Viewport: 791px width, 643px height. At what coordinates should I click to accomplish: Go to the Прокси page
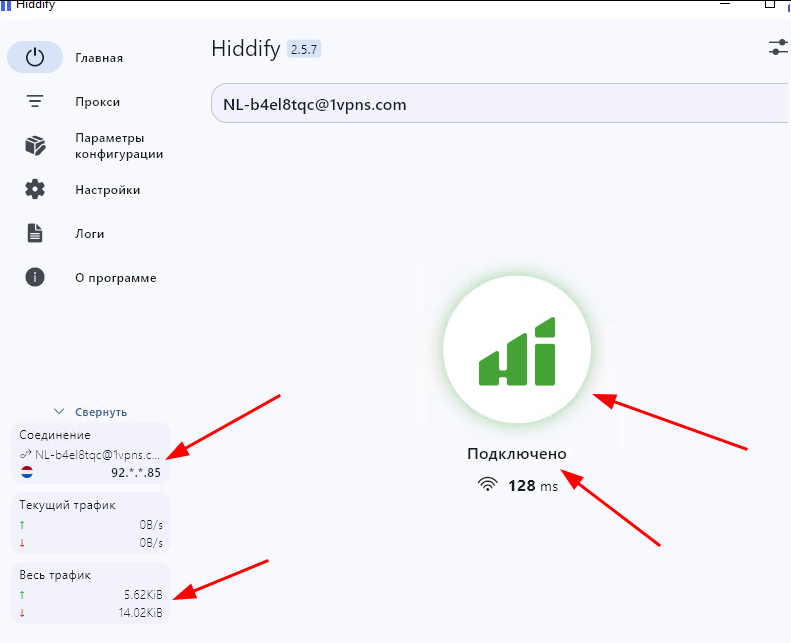tap(97, 102)
